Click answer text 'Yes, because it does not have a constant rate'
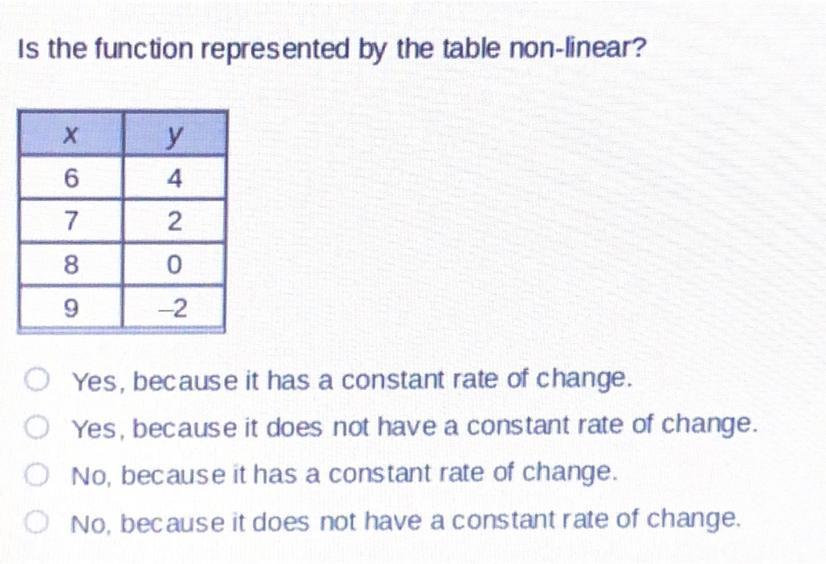The height and width of the screenshot is (564, 826). tap(415, 427)
